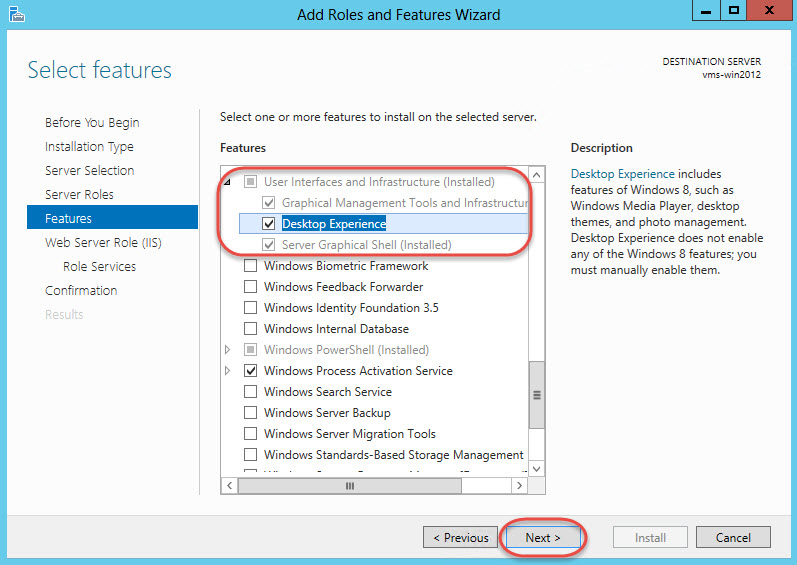797x565 pixels.
Task: Close the Add Roles and Features Wizard
Action: click(770, 11)
